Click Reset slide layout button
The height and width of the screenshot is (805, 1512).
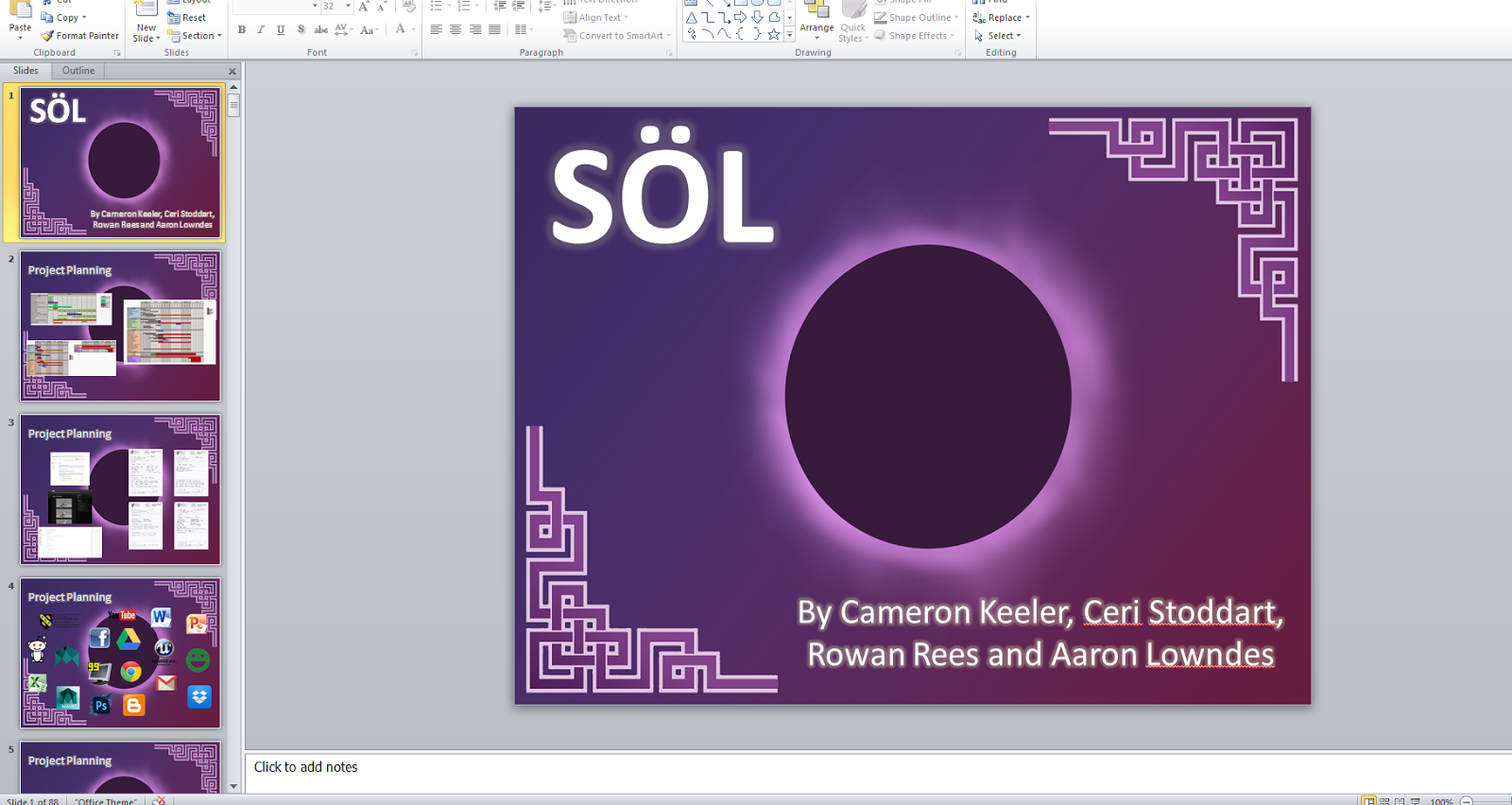[187, 18]
